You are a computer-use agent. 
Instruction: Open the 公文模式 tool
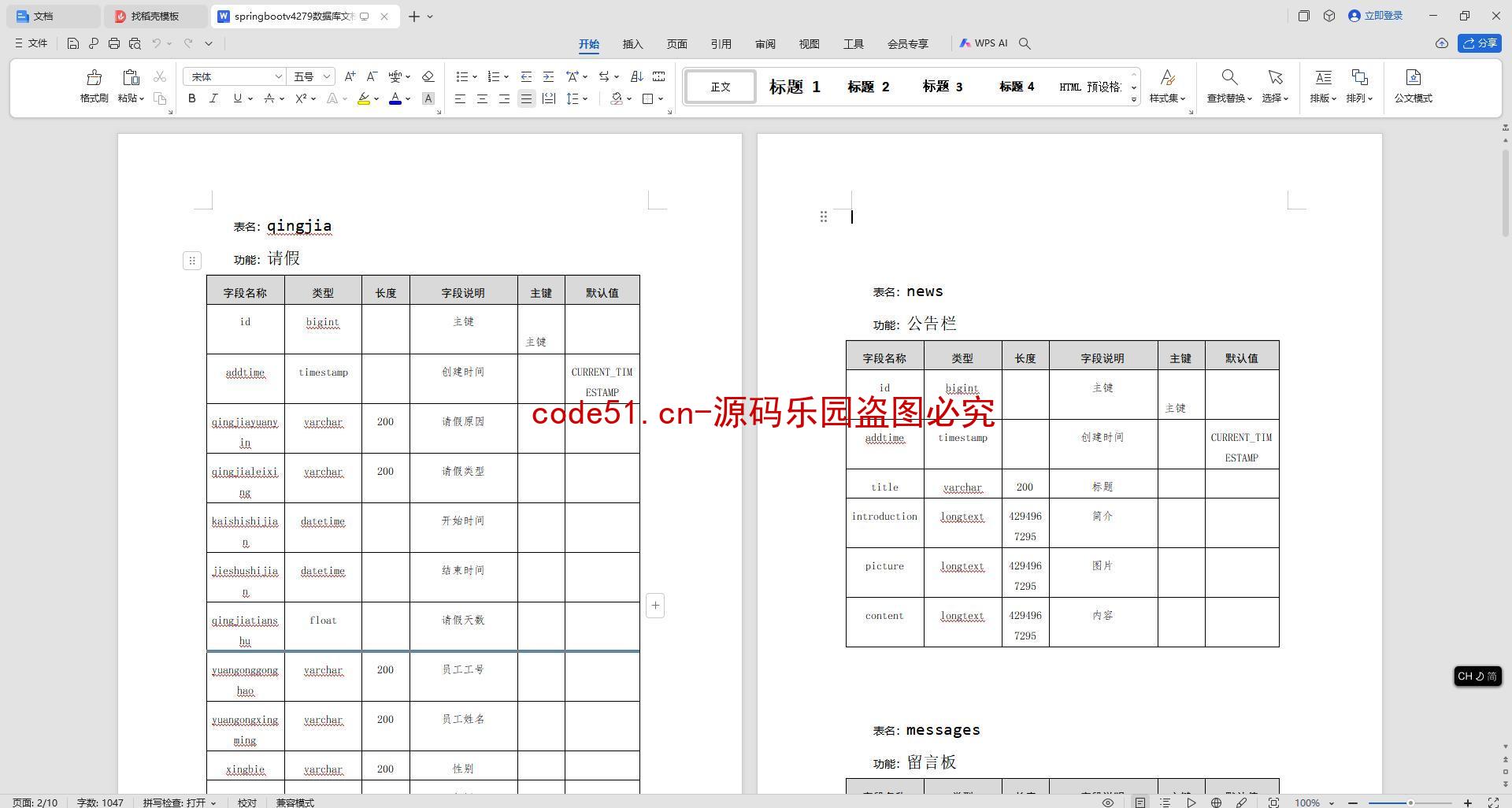click(x=1413, y=86)
